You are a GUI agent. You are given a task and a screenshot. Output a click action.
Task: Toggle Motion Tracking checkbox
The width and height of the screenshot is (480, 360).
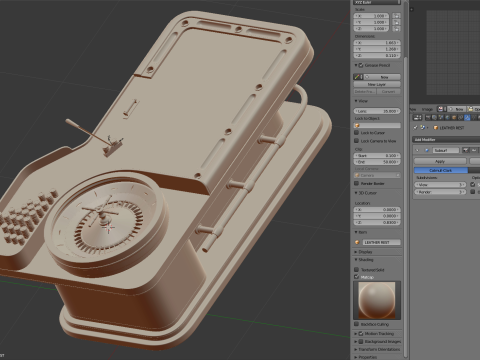[361, 333]
